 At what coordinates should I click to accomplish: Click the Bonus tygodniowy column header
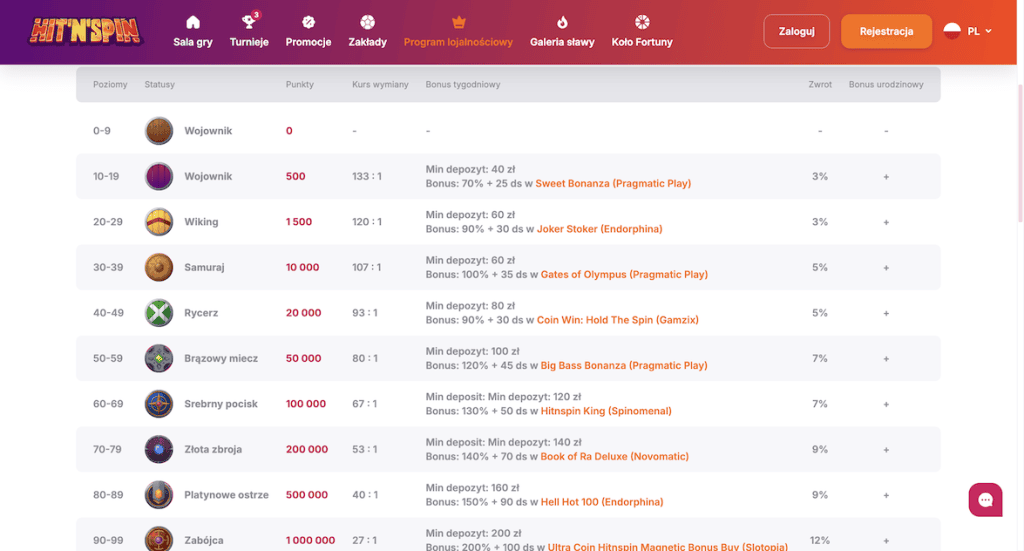tap(463, 84)
